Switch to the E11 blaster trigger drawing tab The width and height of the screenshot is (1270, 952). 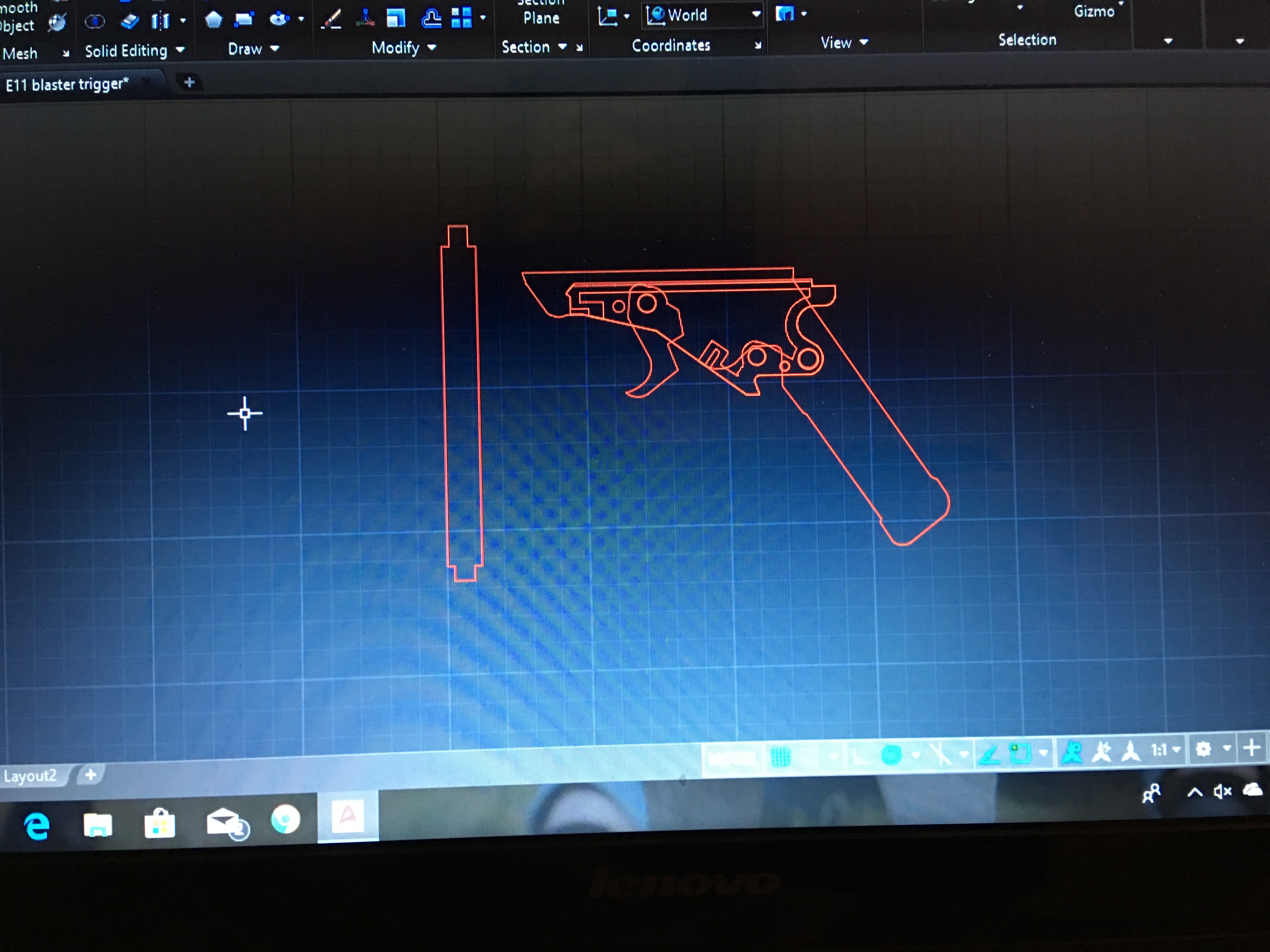pos(67,84)
